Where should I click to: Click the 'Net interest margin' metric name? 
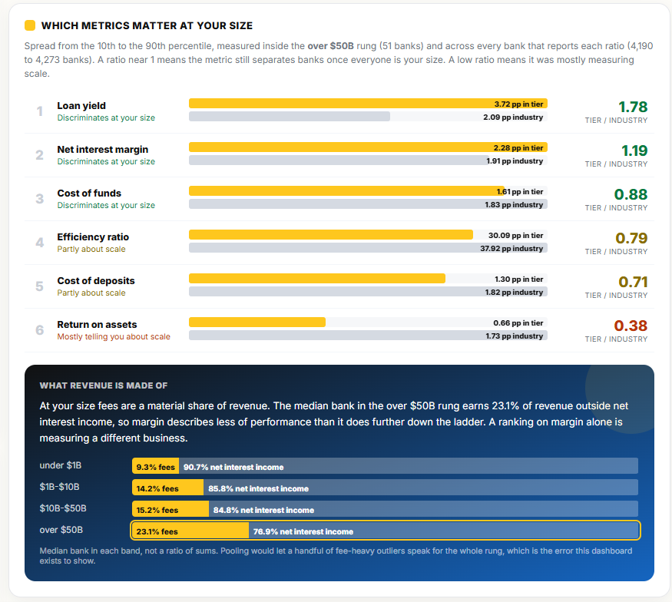[x=102, y=149]
